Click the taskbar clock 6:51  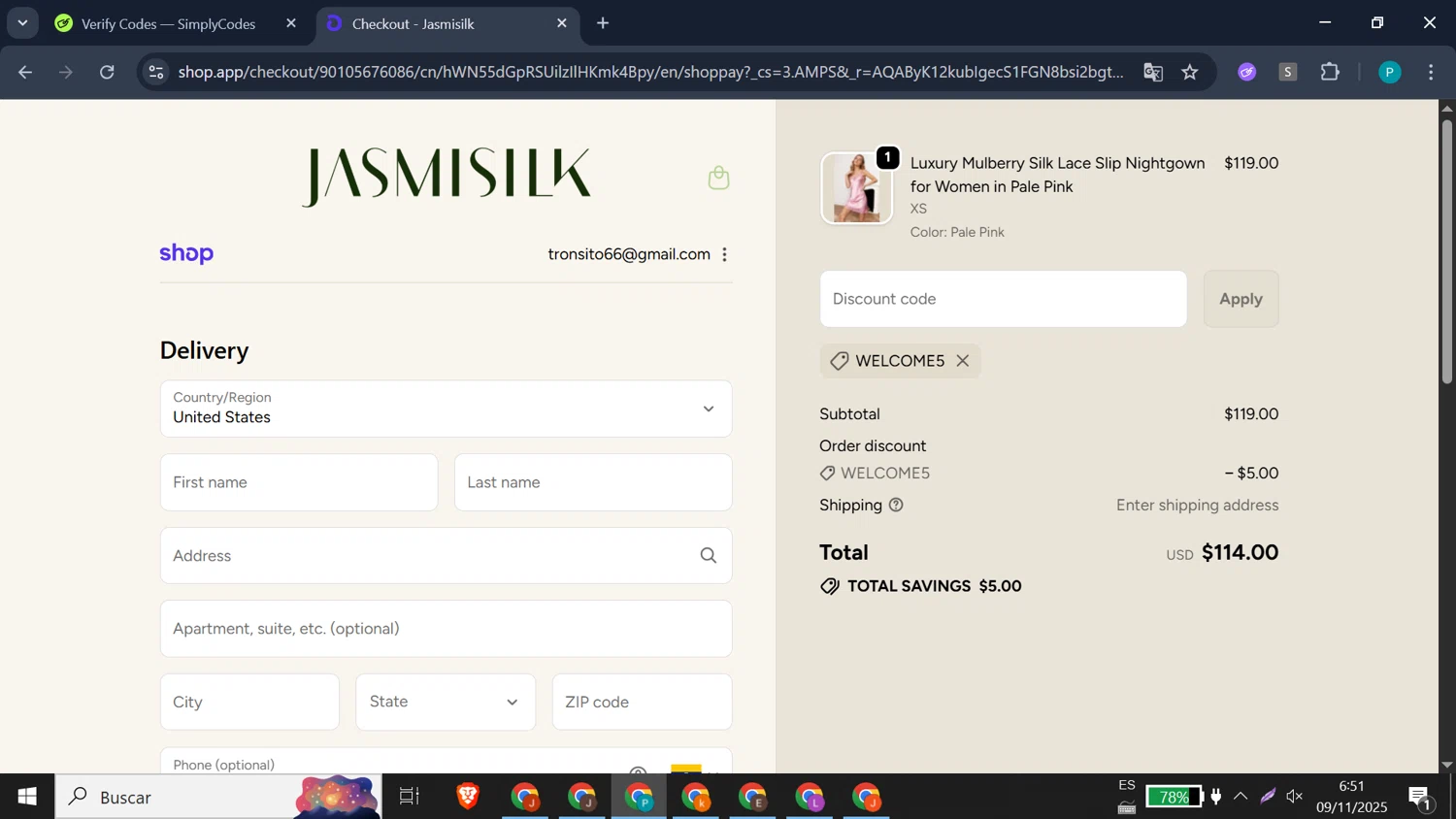pos(1351,786)
